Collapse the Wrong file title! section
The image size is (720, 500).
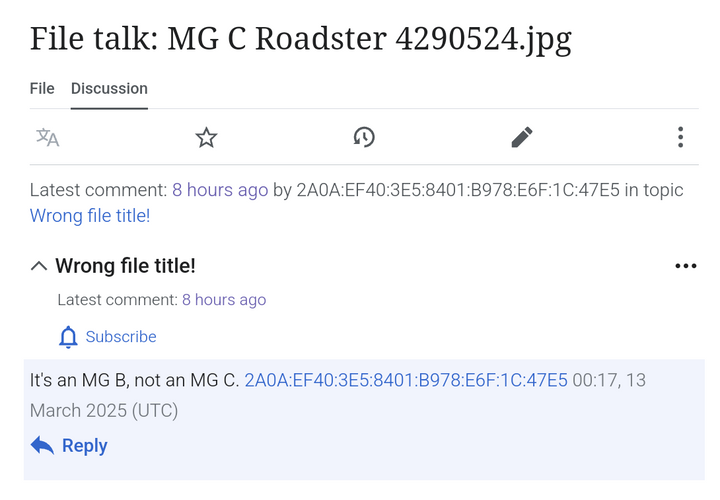(x=39, y=266)
